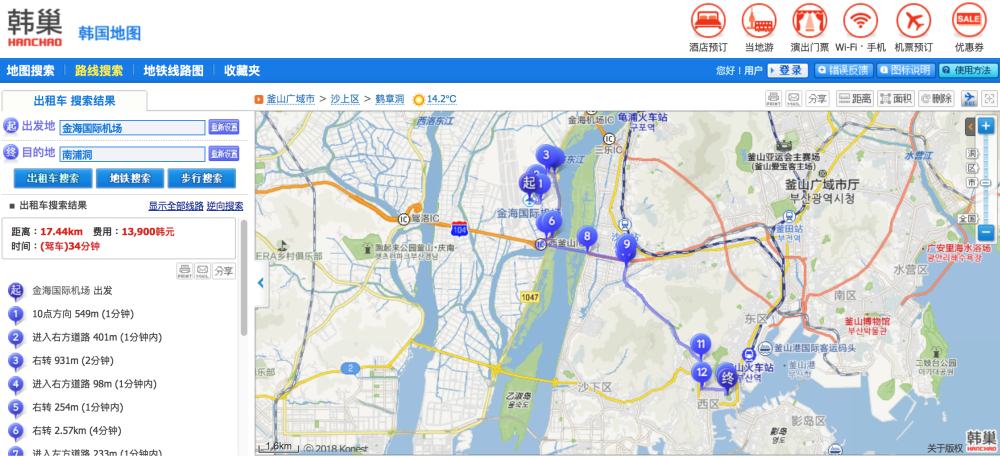The width and height of the screenshot is (1000, 457).
Task: Click route marker 3 on map
Action: click(546, 155)
